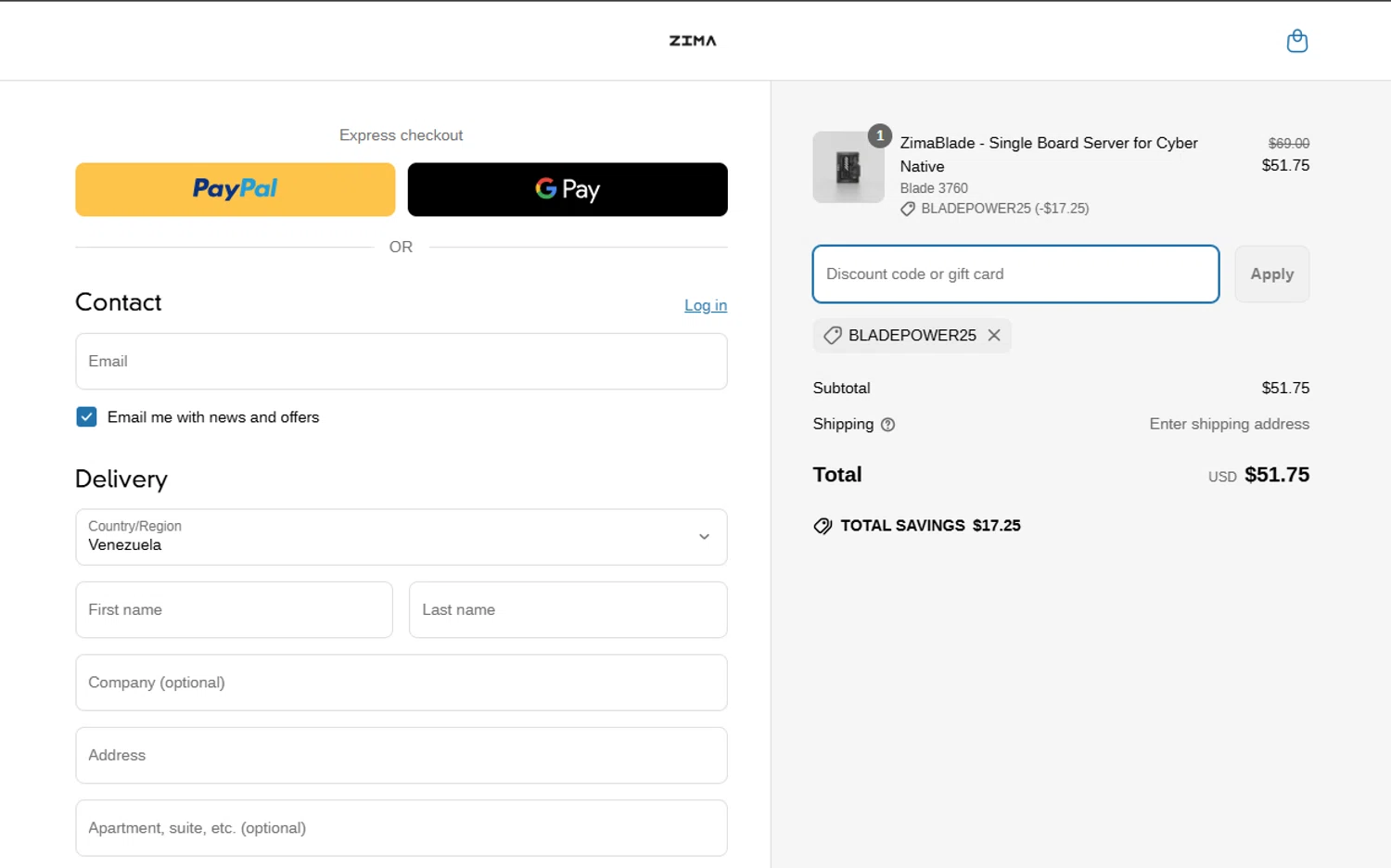Focus the Company (optional) field
Screen dimensions: 1391x868
tap(402, 683)
